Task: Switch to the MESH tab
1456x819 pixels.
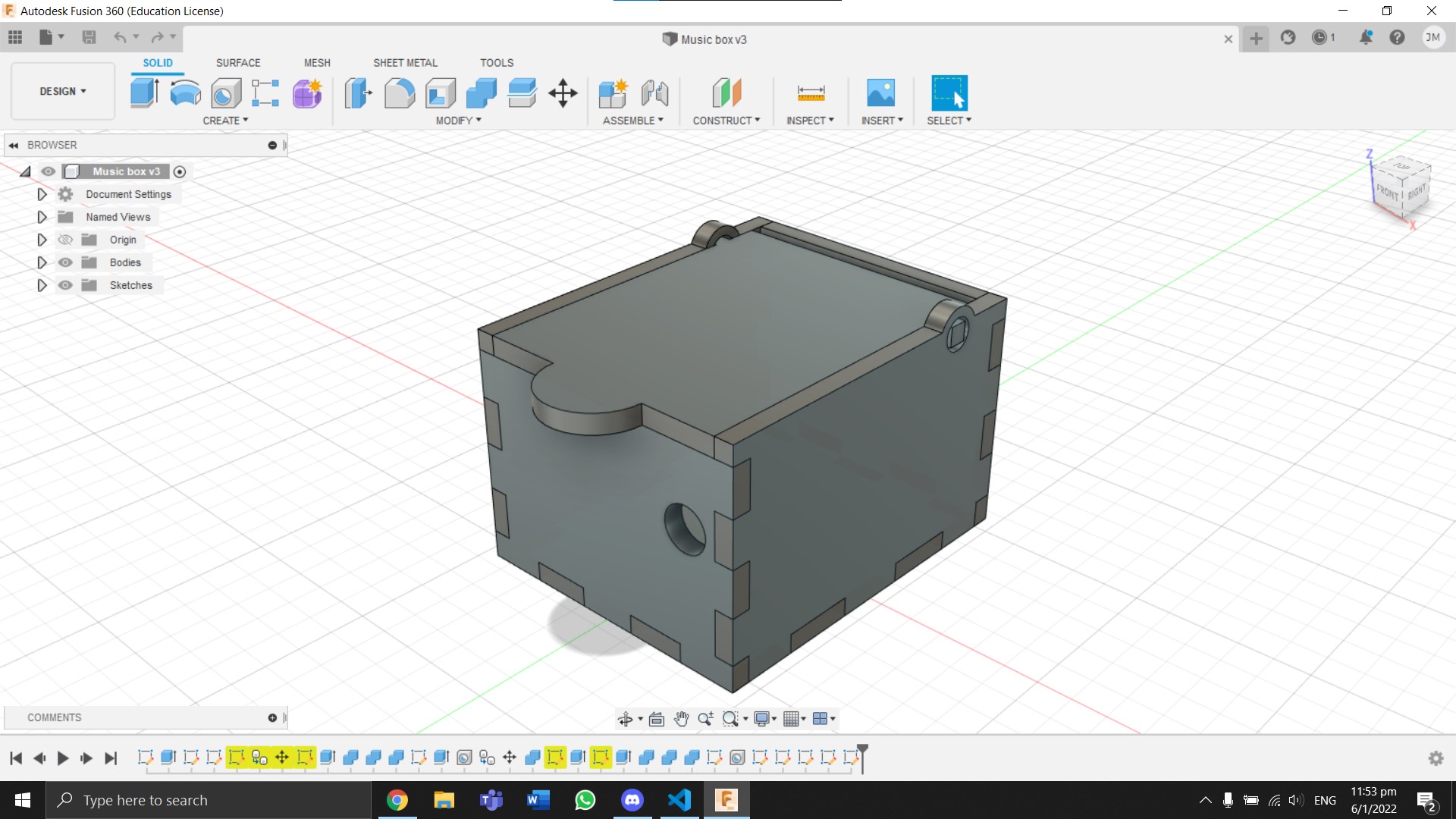Action: click(317, 63)
